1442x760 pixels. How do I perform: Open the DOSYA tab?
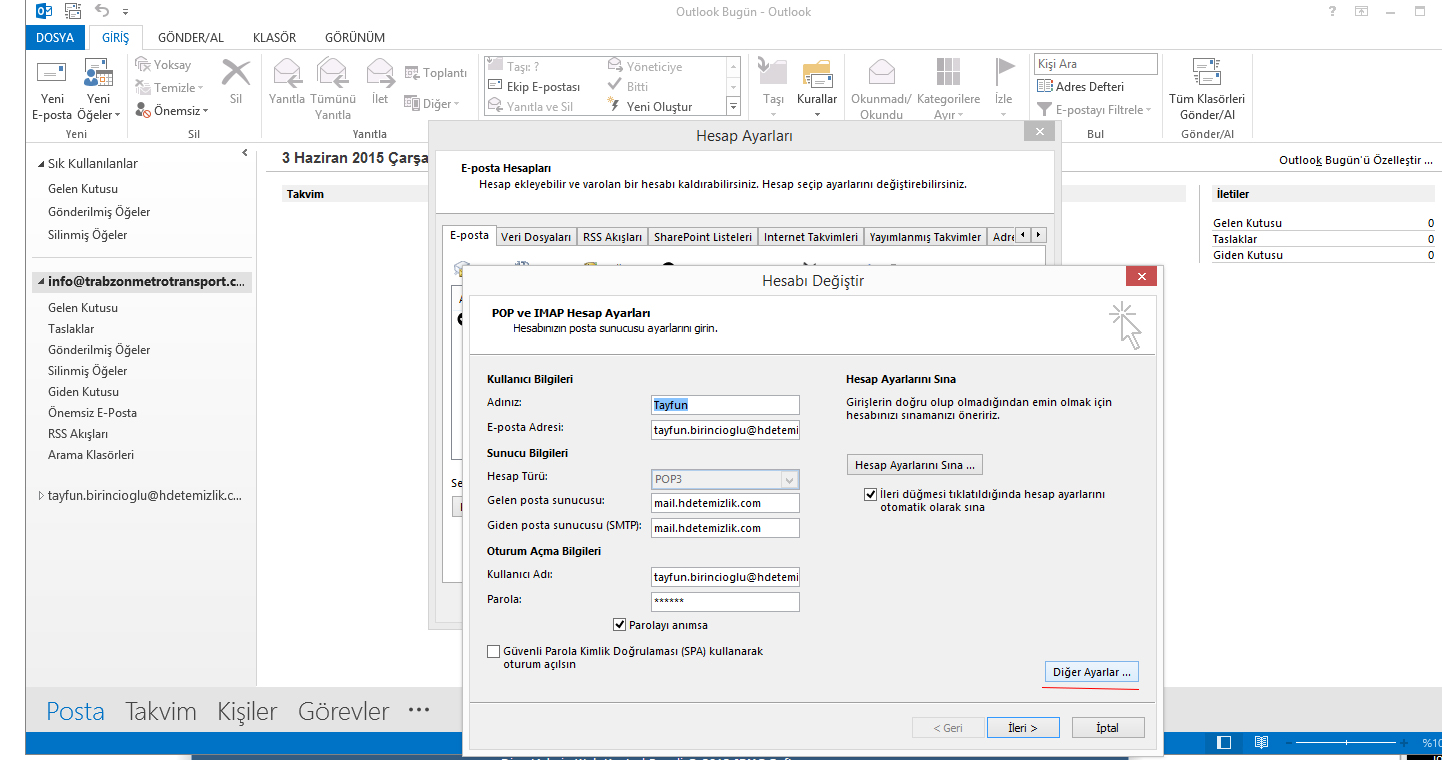coord(55,37)
